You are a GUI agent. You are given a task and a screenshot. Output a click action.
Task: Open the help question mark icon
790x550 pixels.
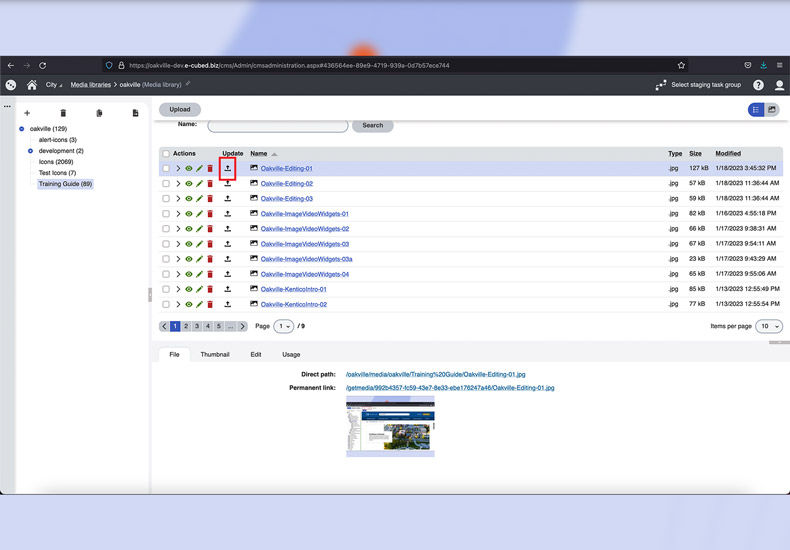tap(758, 86)
